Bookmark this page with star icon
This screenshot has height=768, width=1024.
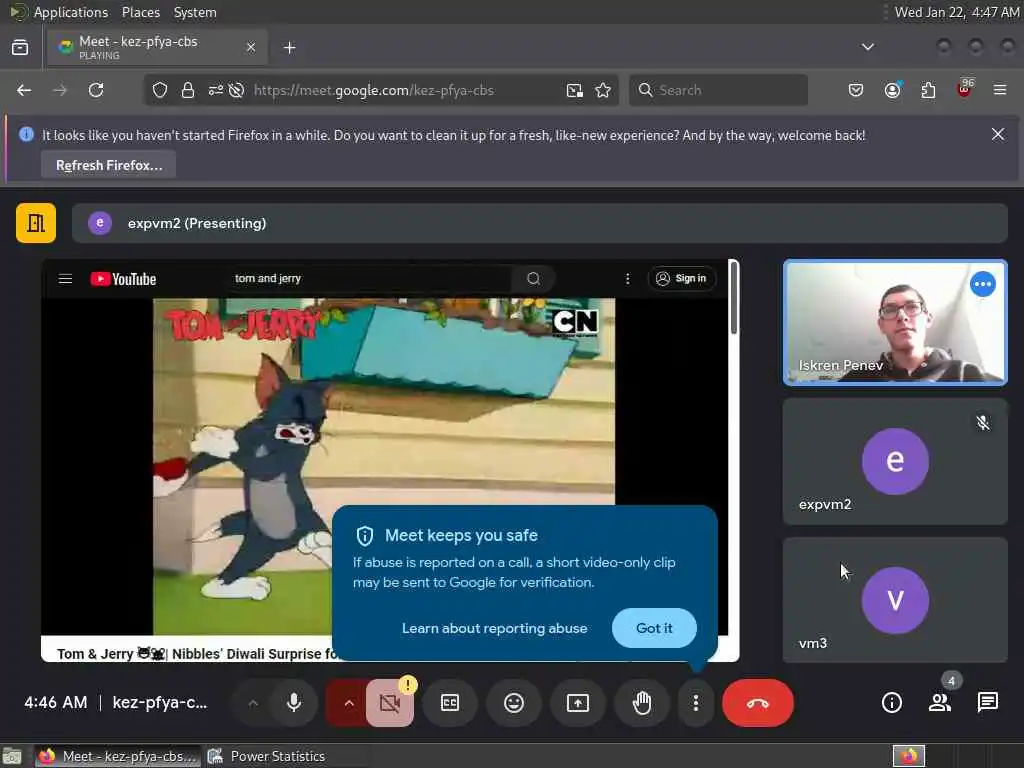(603, 90)
